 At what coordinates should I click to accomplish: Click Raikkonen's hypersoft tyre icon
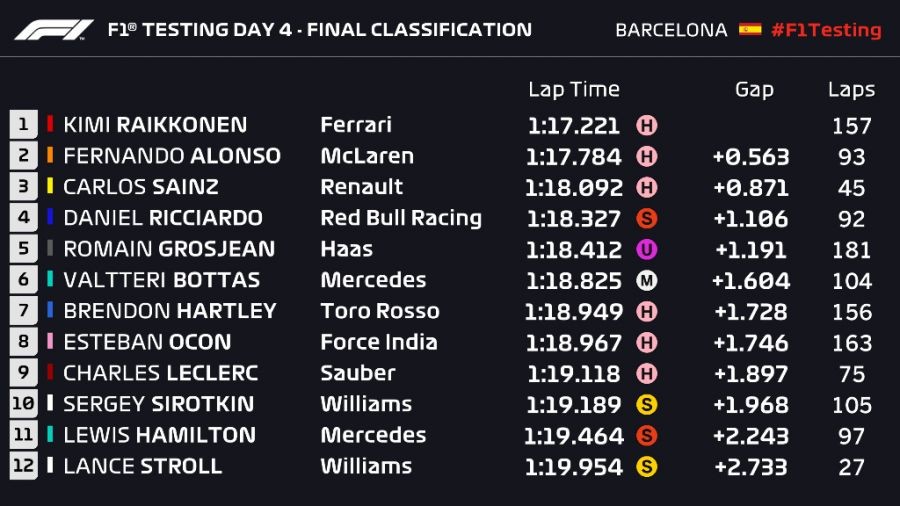click(x=647, y=126)
